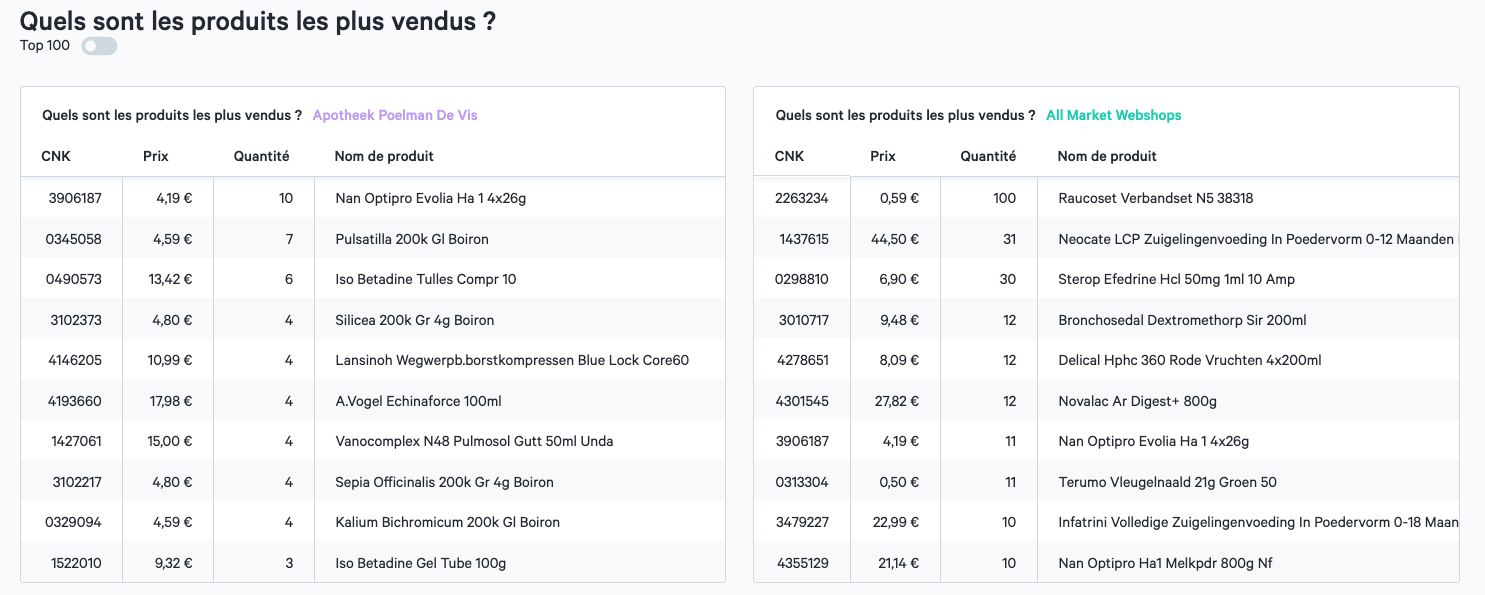Select Terumo Vleugelnaald 21g Groen 50
The image size is (1485, 595).
pyautogui.click(x=1167, y=482)
